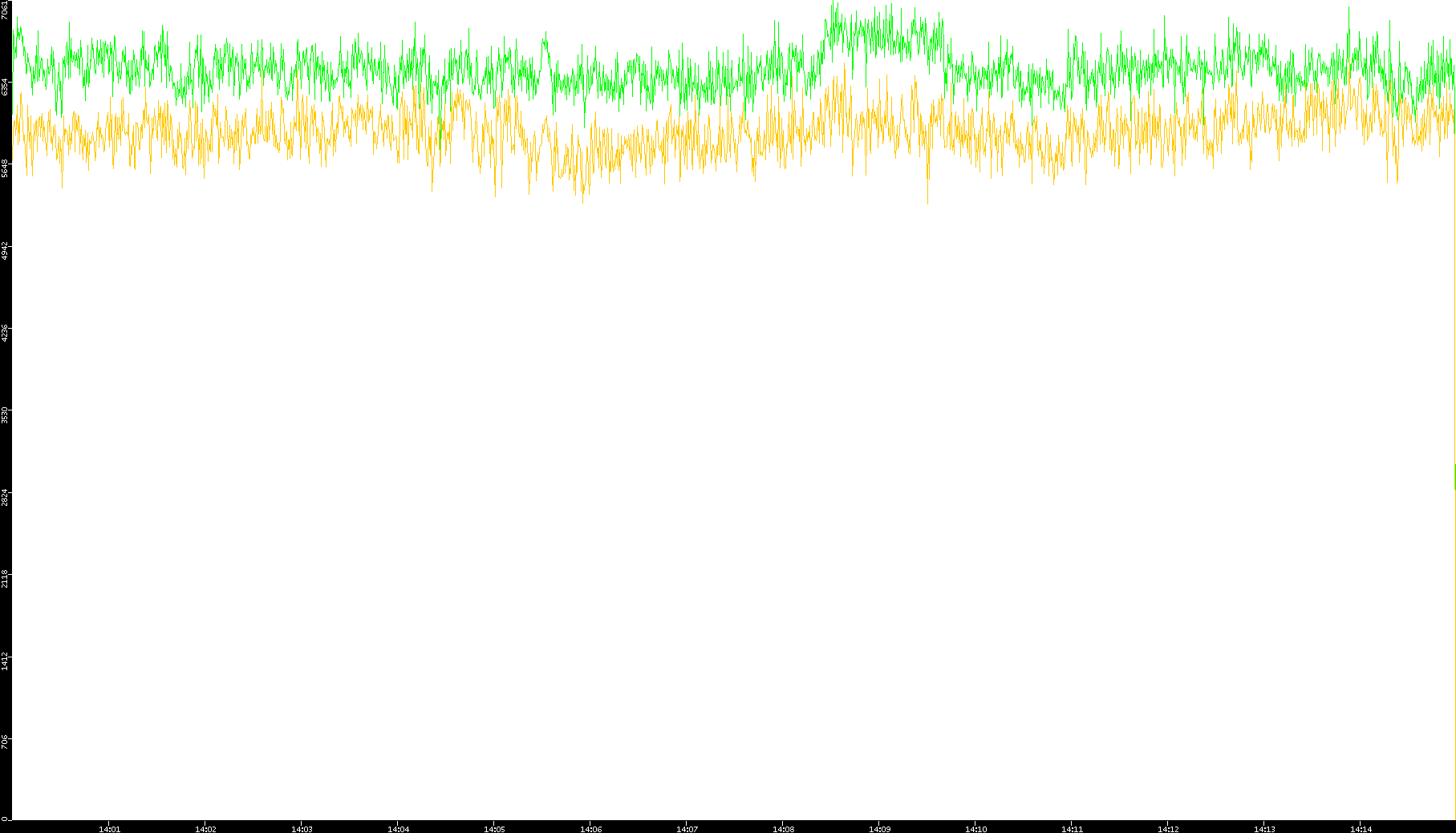
Task: Select the 2118 value axis label
Action: click(x=5, y=578)
